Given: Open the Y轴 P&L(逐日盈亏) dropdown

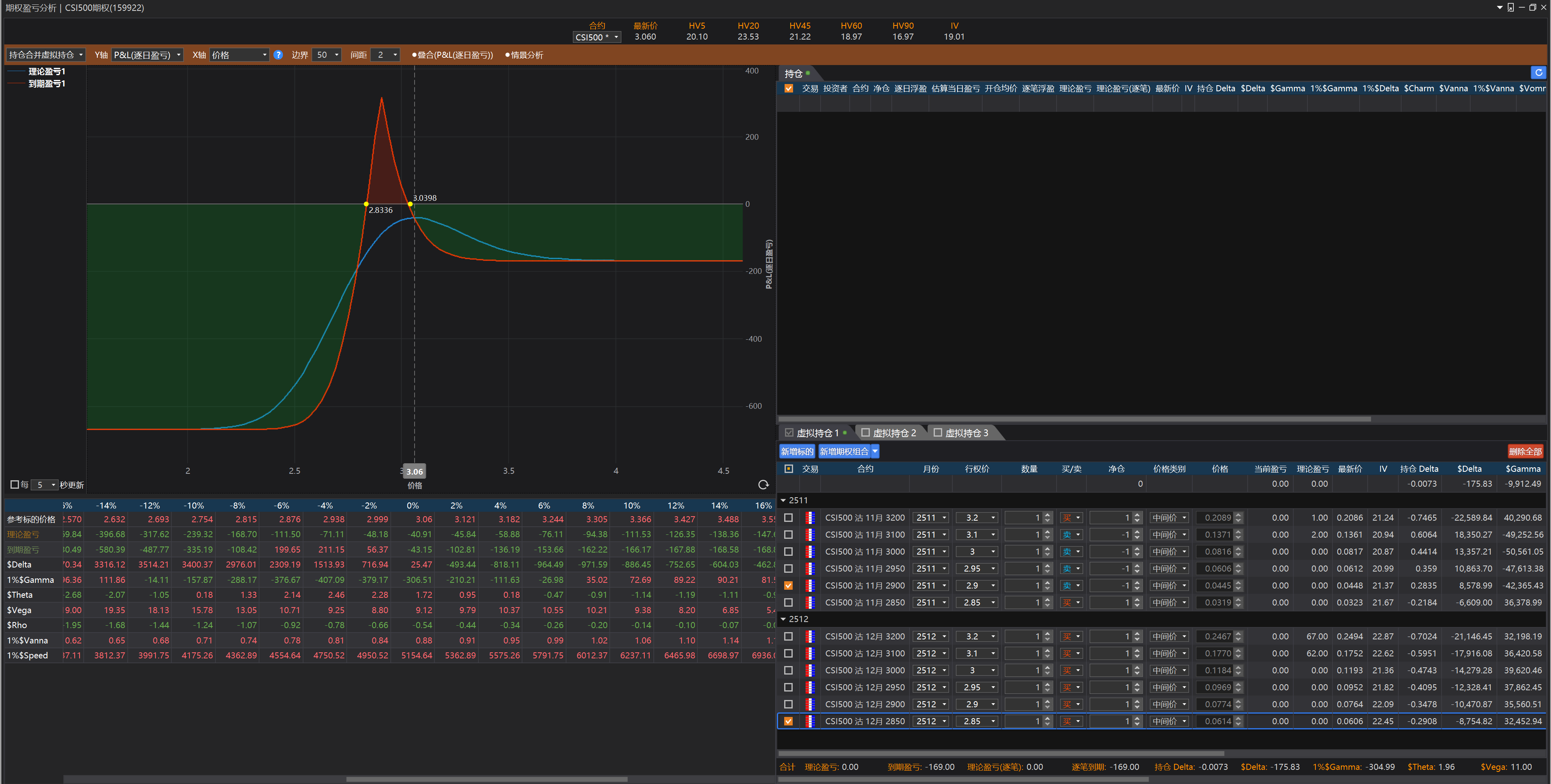Looking at the screenshot, I should 147,55.
